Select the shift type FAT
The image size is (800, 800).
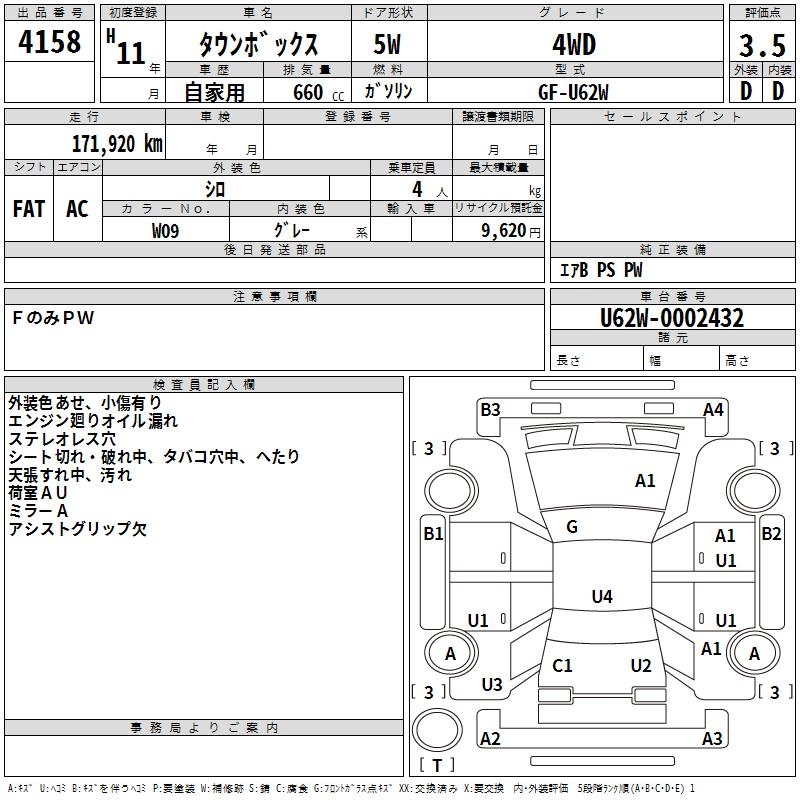29,209
